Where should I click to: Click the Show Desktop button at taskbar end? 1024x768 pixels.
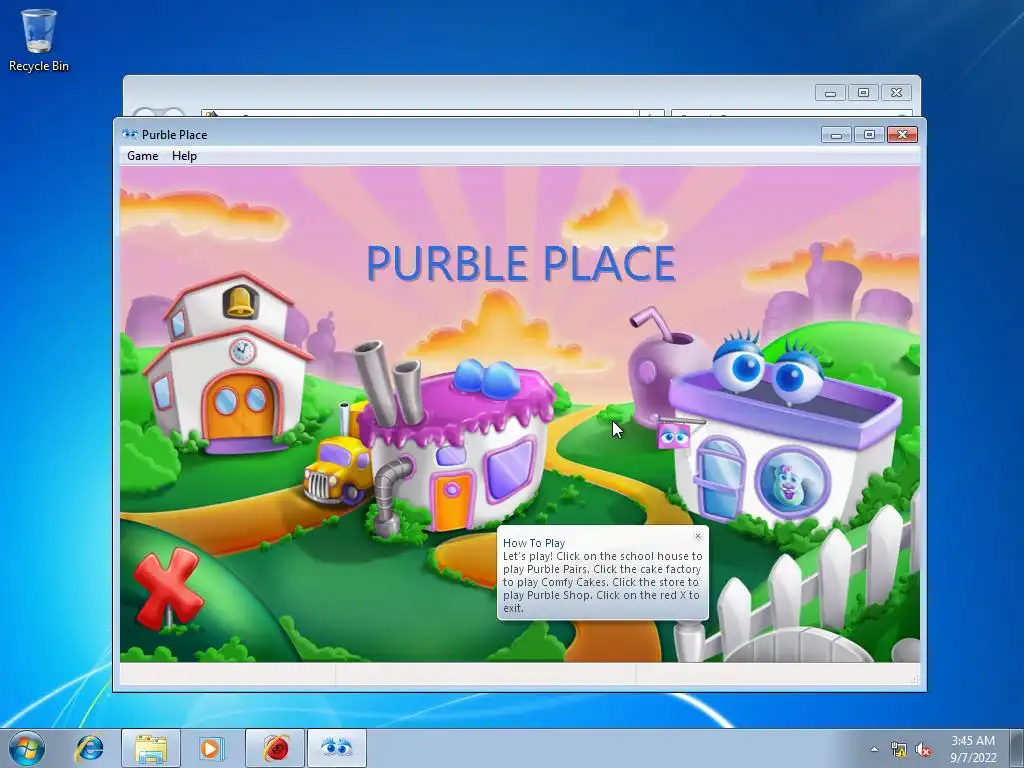pyautogui.click(x=1016, y=748)
